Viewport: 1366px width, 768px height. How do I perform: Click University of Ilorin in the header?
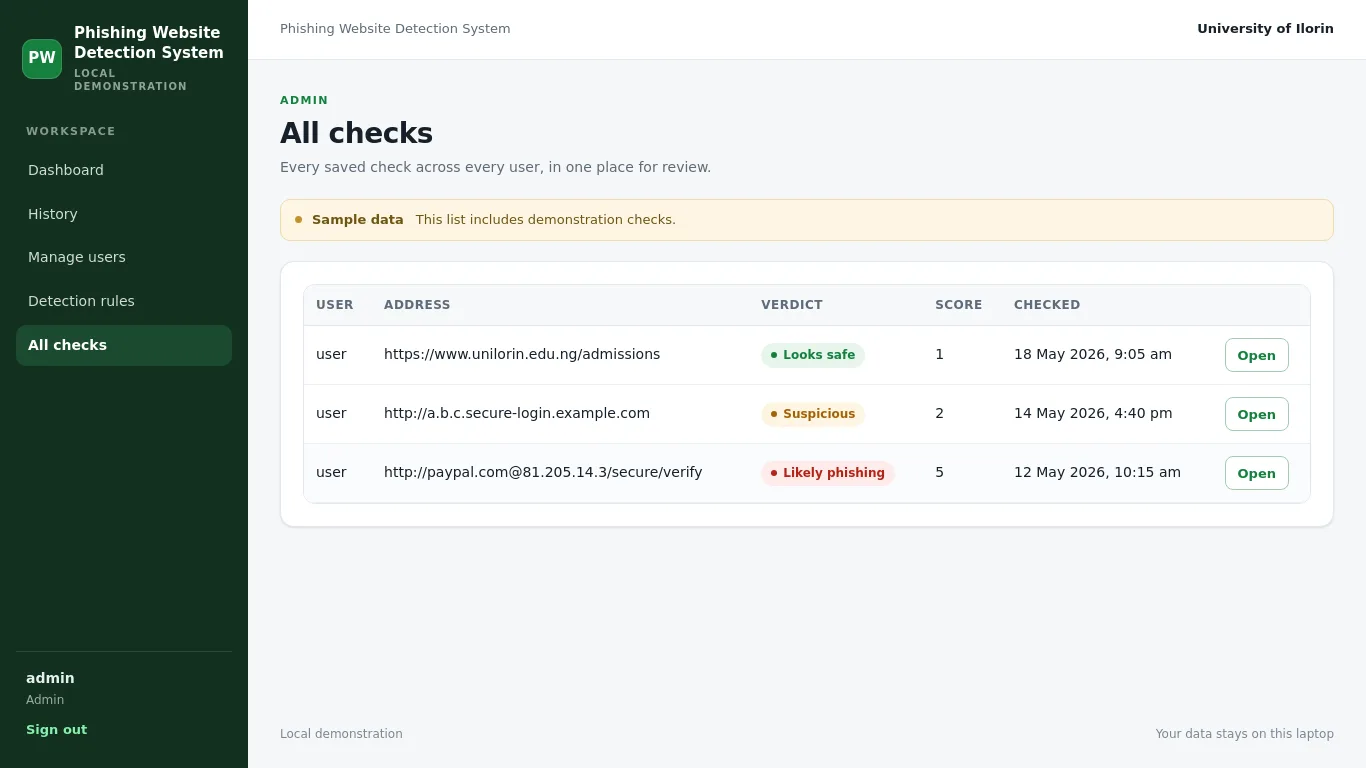coord(1265,29)
